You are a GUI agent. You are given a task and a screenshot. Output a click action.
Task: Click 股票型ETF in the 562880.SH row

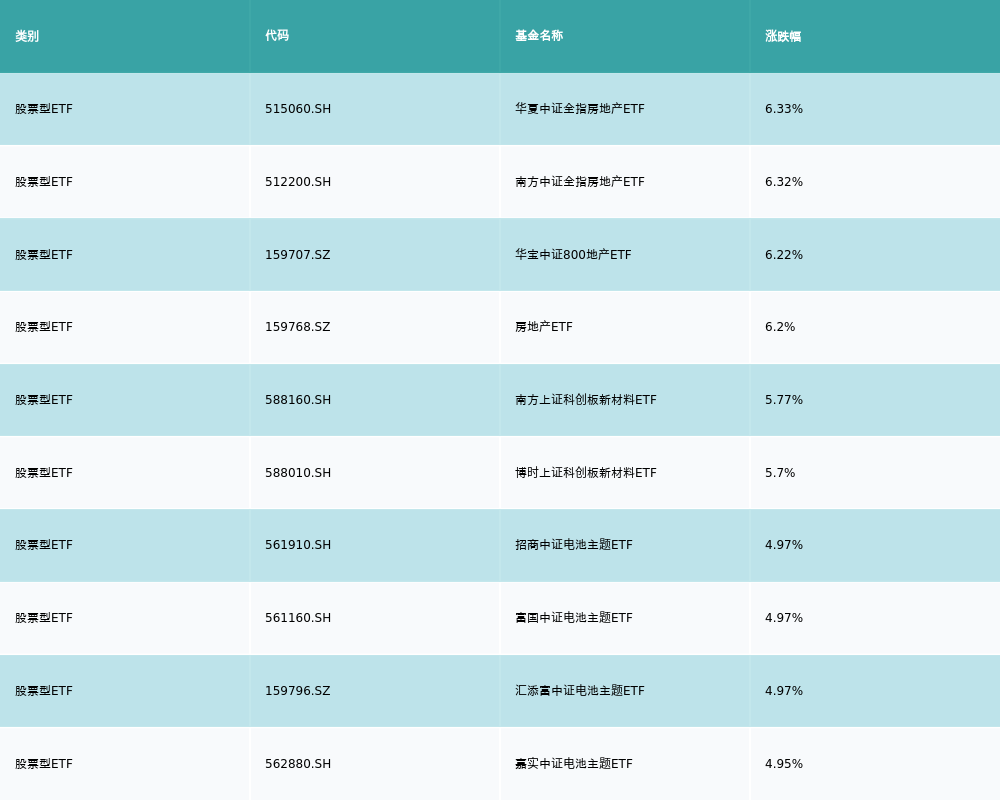(44, 764)
